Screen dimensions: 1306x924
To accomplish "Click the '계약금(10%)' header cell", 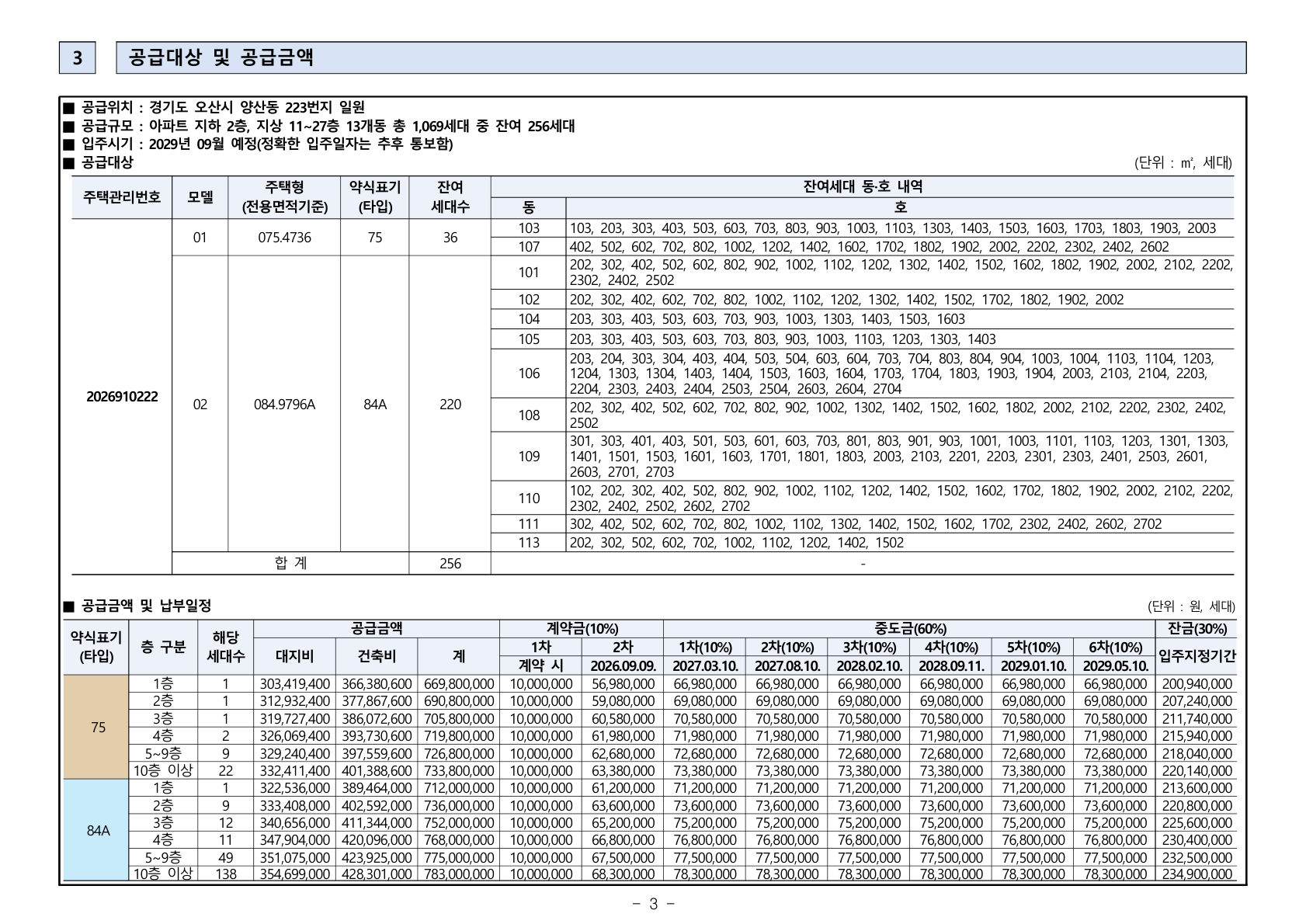I will (582, 629).
